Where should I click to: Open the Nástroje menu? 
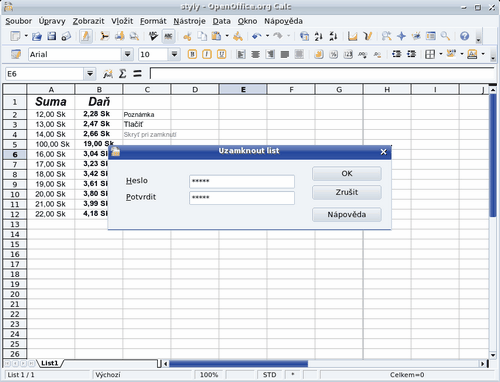(189, 21)
